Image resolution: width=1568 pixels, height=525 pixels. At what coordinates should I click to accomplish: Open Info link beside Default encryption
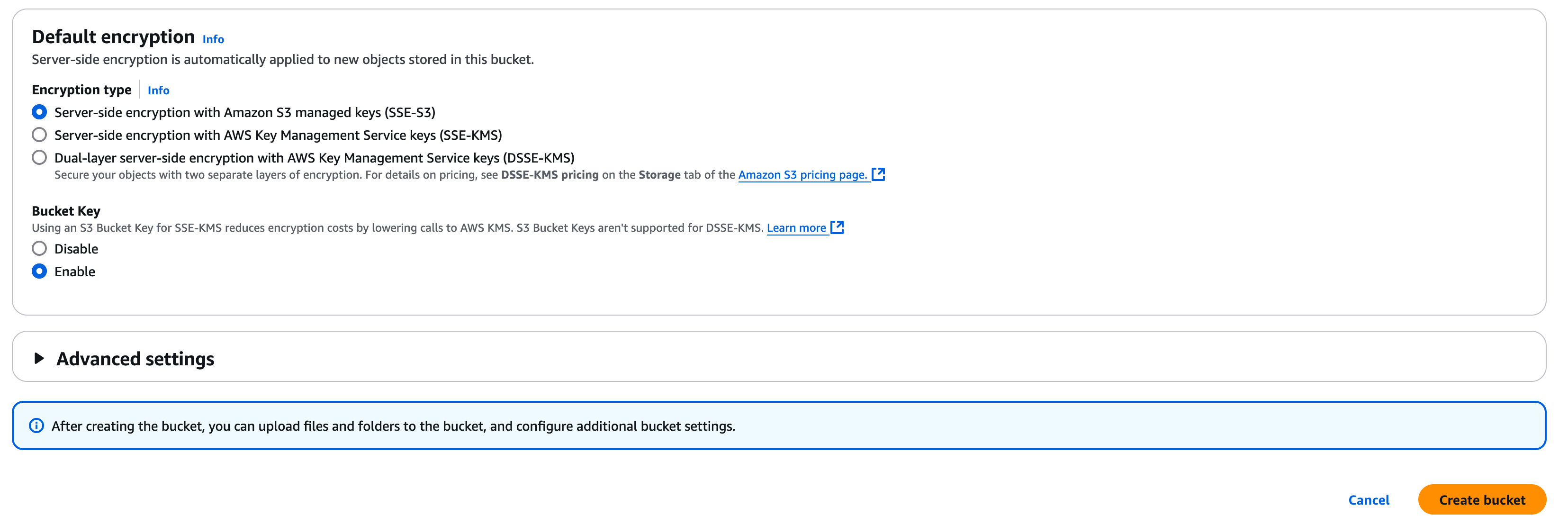tap(213, 39)
